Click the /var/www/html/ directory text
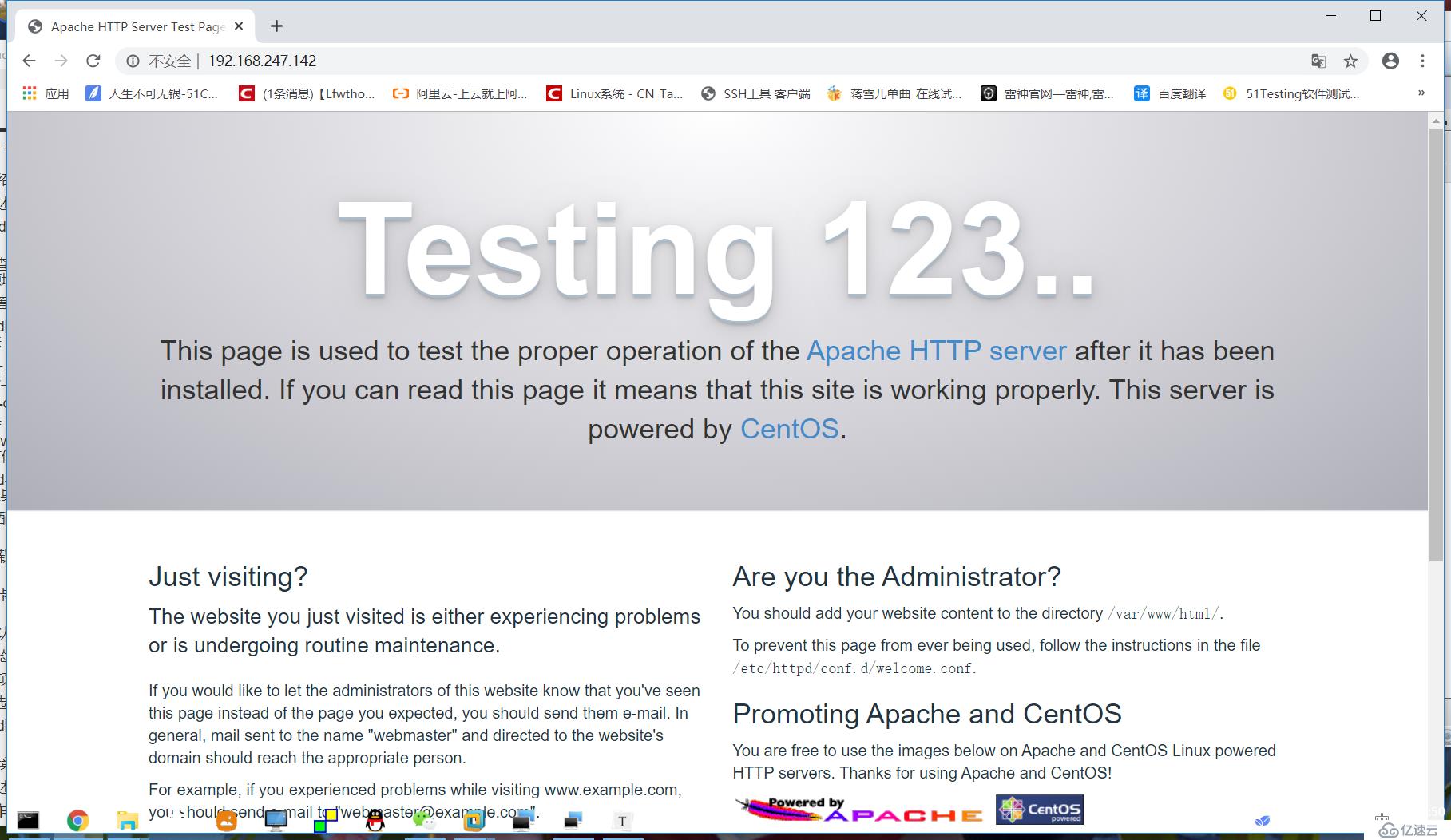1451x840 pixels. 1163,614
